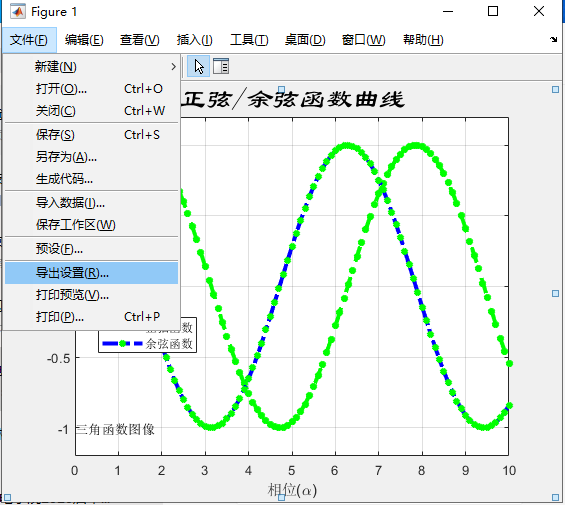Image resolution: width=565 pixels, height=505 pixels.
Task: Choose 关闭(C) menu entry
Action: 92,111
